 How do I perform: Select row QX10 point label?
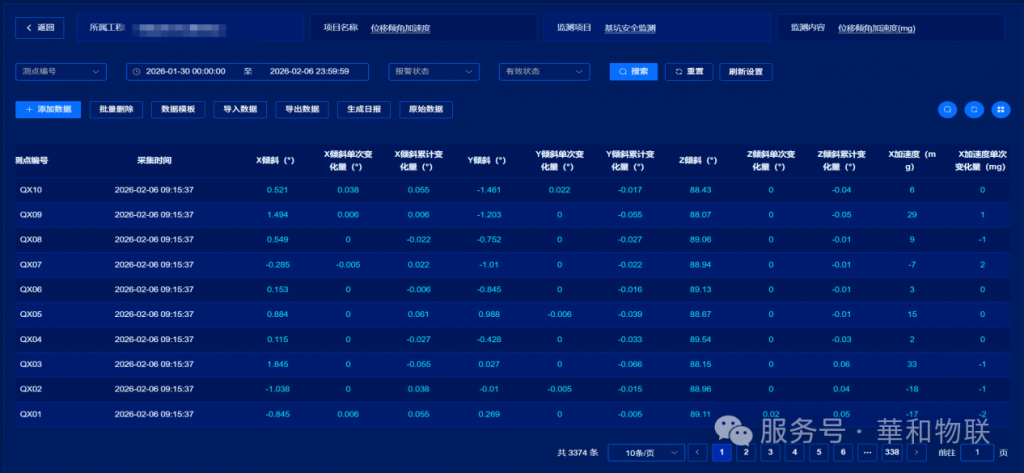30,190
